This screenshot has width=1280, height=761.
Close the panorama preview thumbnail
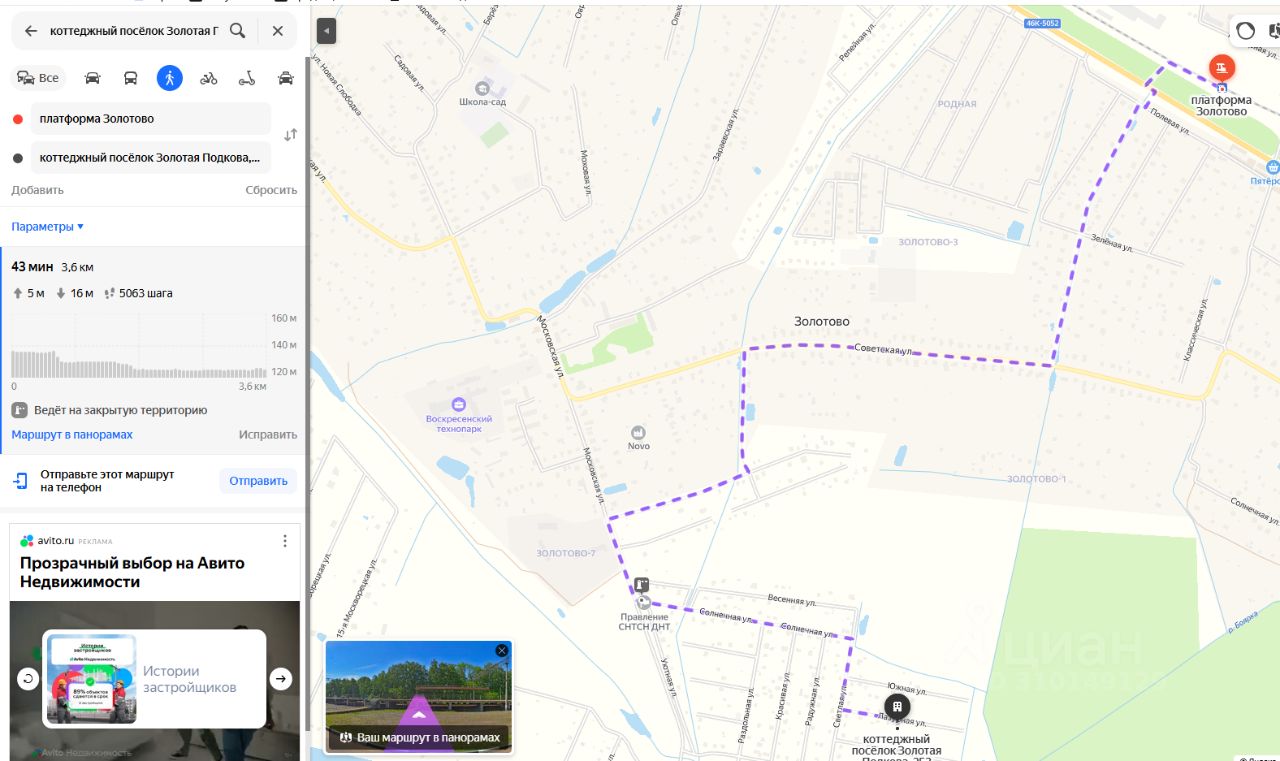coord(502,650)
